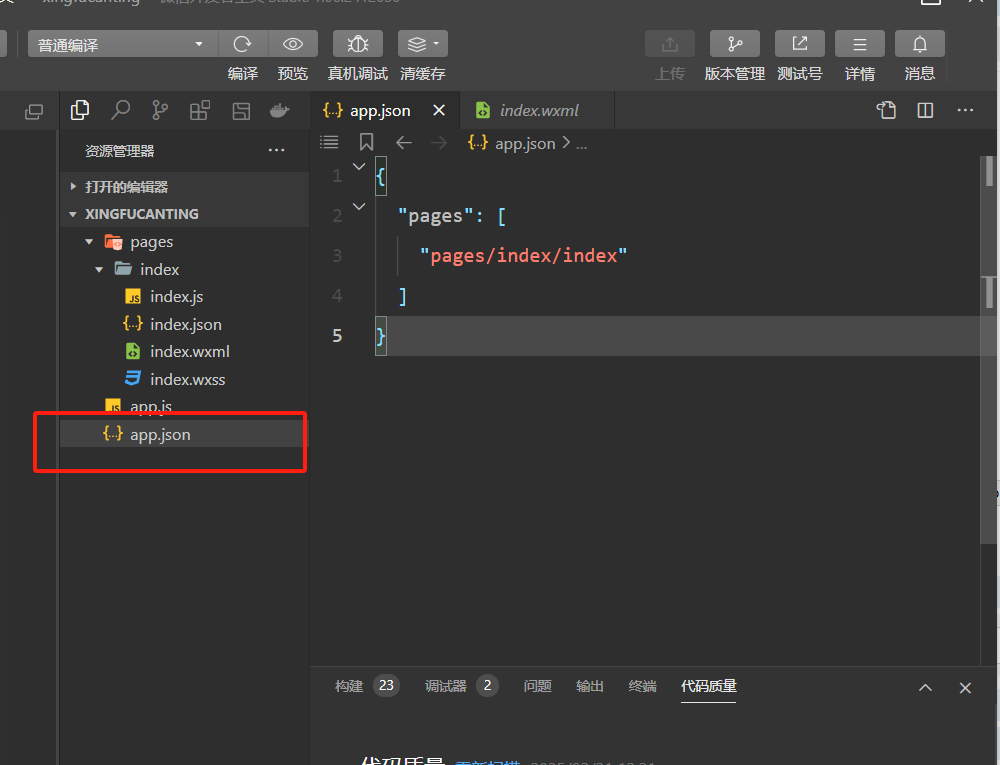This screenshot has width=1000, height=765.
Task: Open the Docker whale icon in sidebar
Action: [x=279, y=110]
